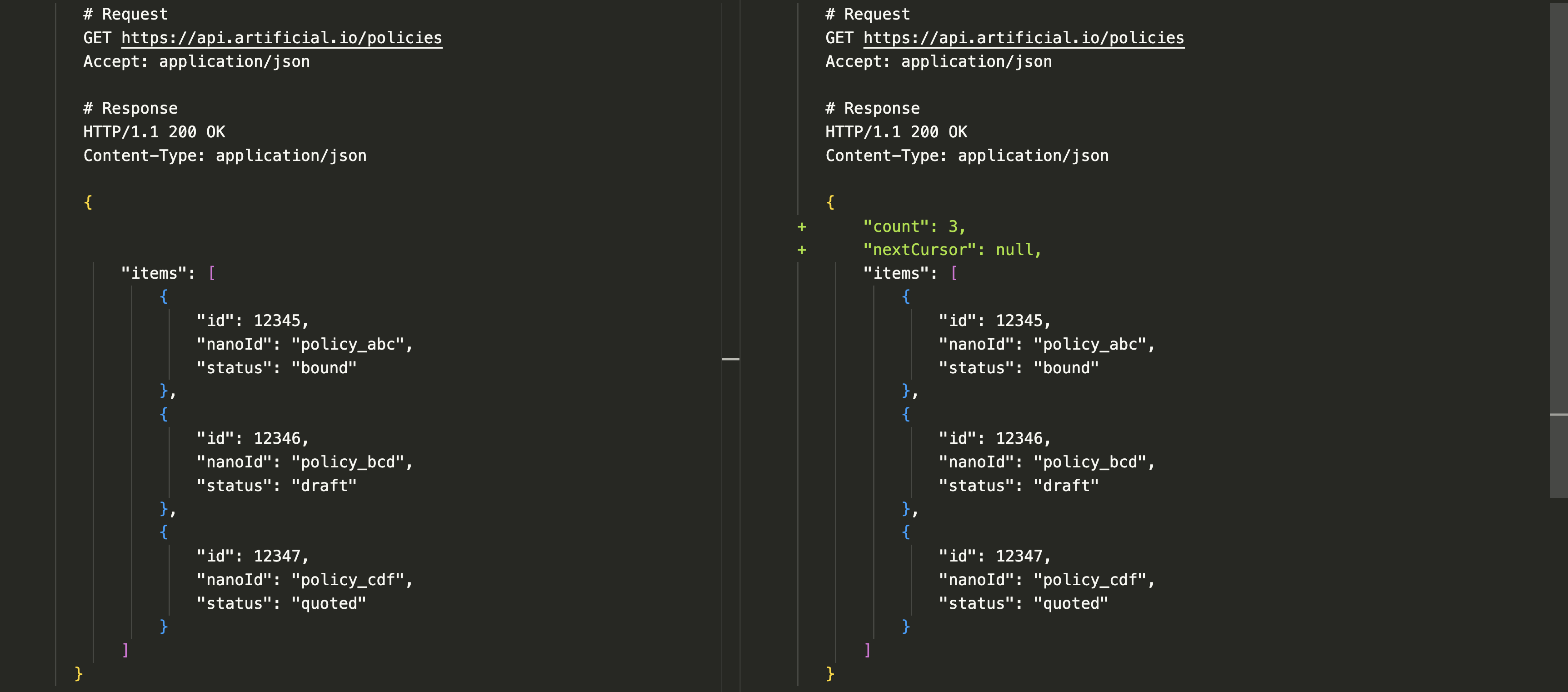Image resolution: width=1568 pixels, height=692 pixels.
Task: Click "Accept: application/json" in right pane
Action: (939, 61)
